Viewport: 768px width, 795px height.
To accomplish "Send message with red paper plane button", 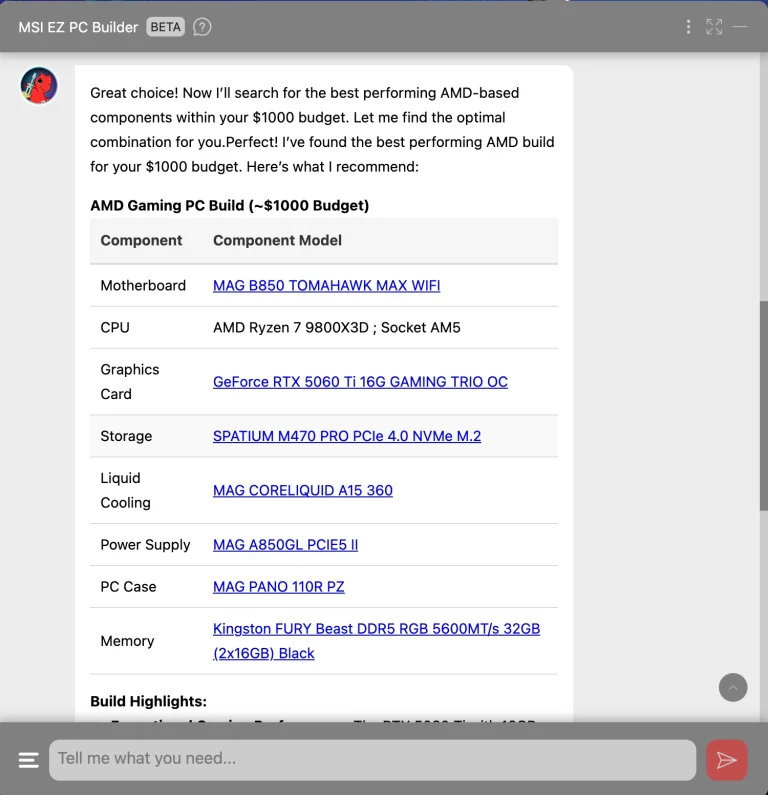I will point(726,760).
